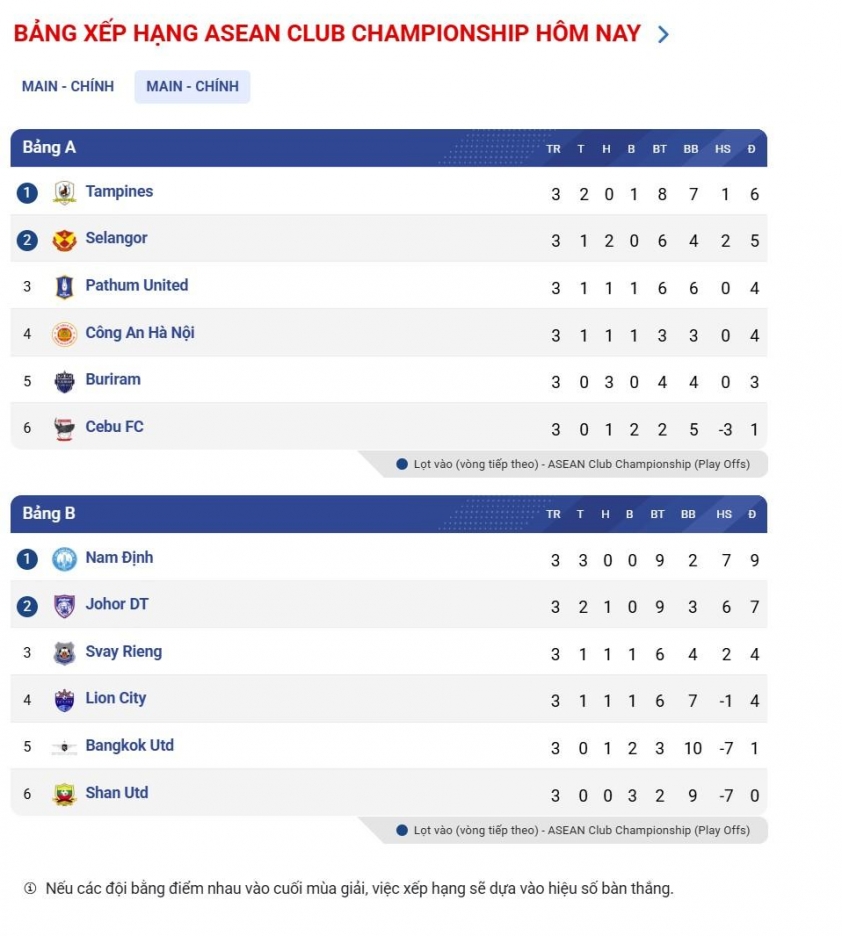Click the Công An Hà Nội logo
This screenshot has width=842, height=936.
coord(64,334)
